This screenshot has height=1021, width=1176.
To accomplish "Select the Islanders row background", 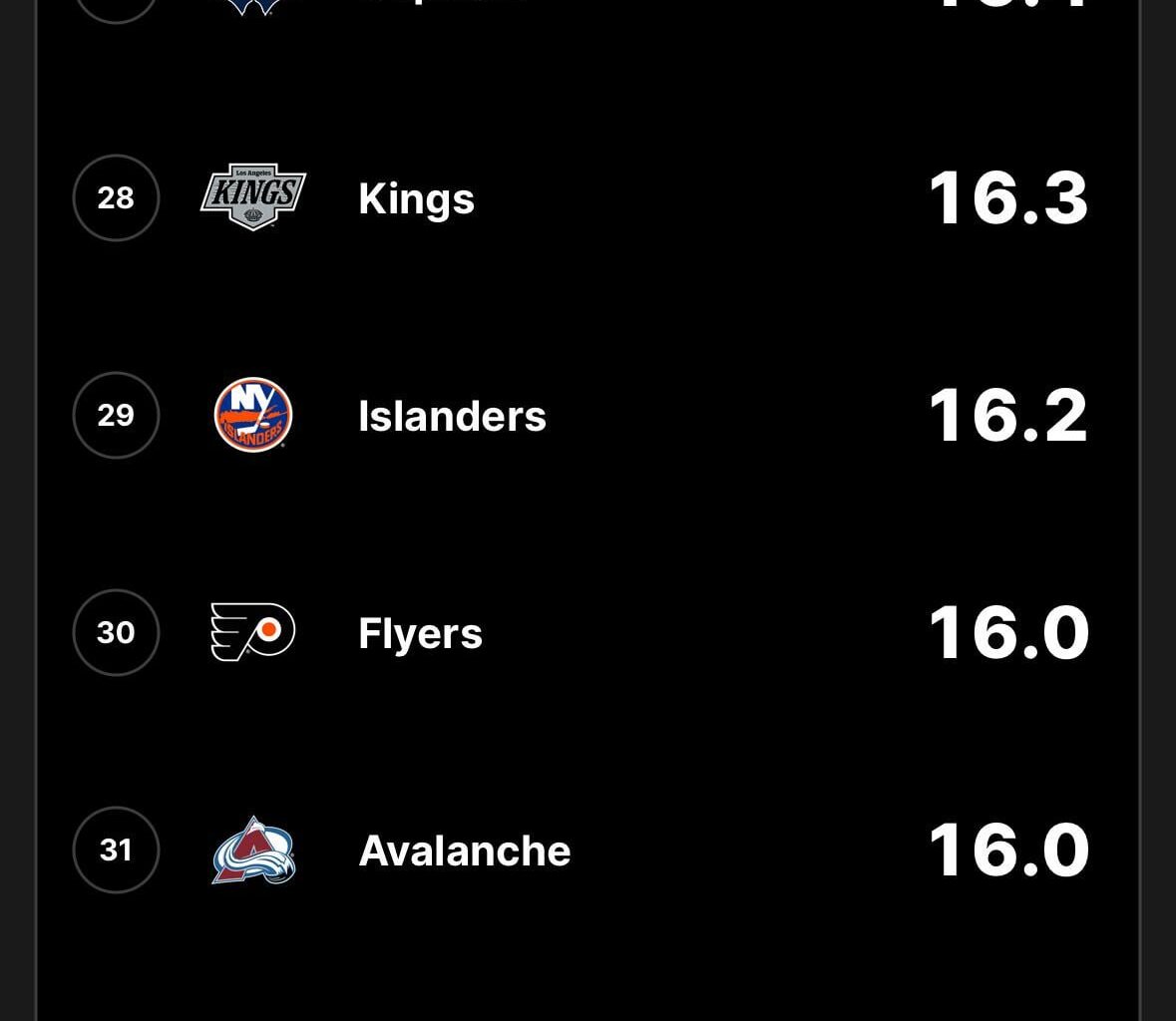I will pyautogui.click(x=698, y=415).
